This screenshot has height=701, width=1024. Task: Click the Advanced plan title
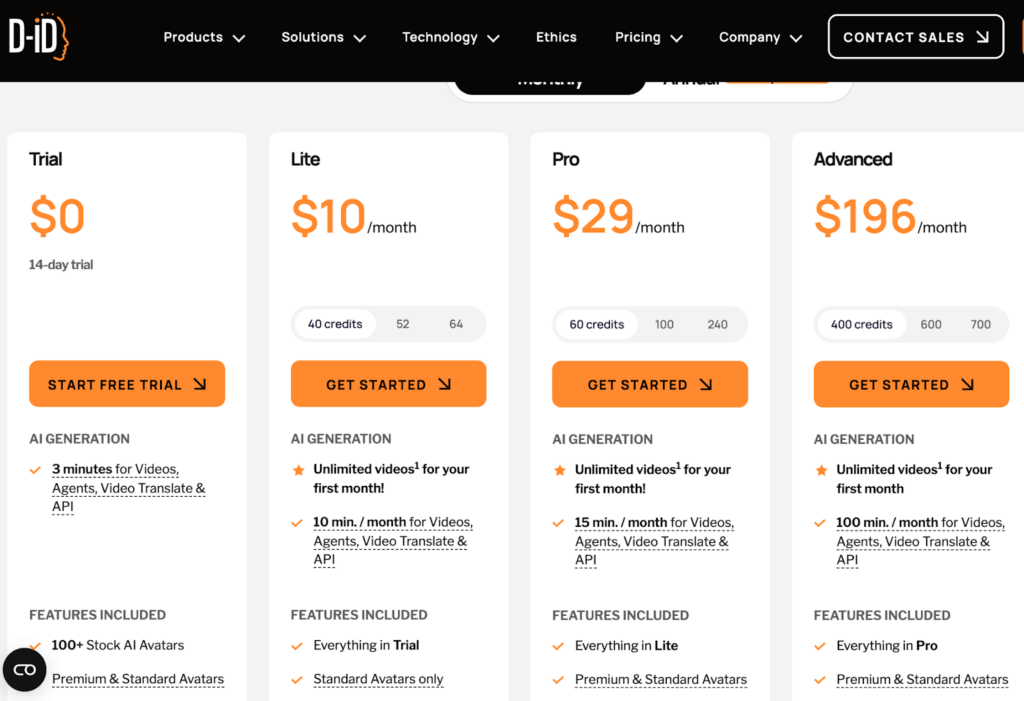click(x=853, y=159)
